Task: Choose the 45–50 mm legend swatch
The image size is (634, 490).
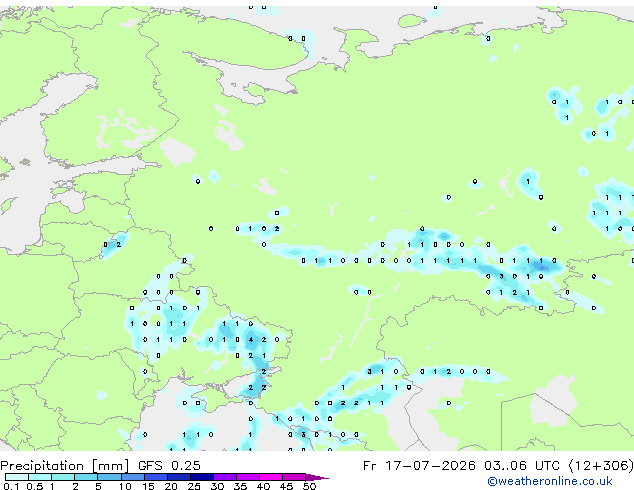Action: [294, 477]
